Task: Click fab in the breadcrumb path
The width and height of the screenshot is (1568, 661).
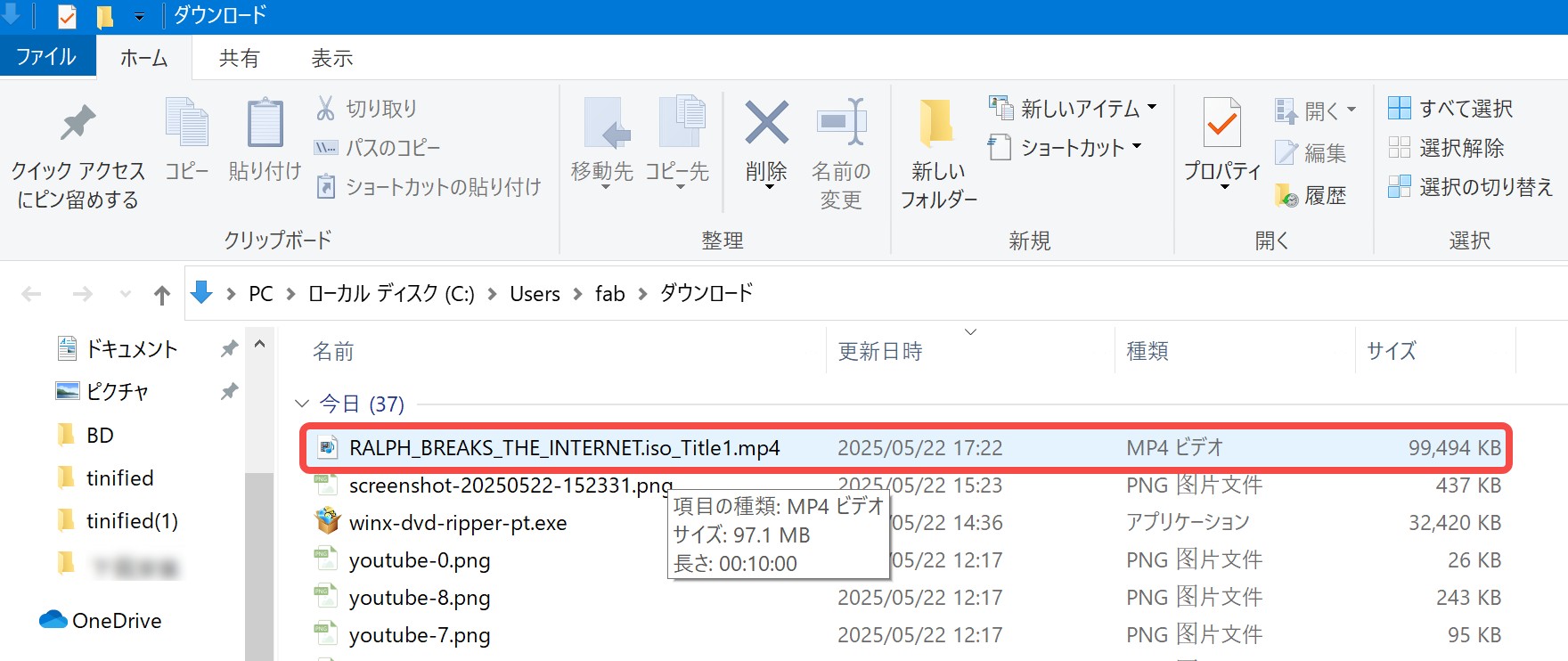Action: pos(610,294)
